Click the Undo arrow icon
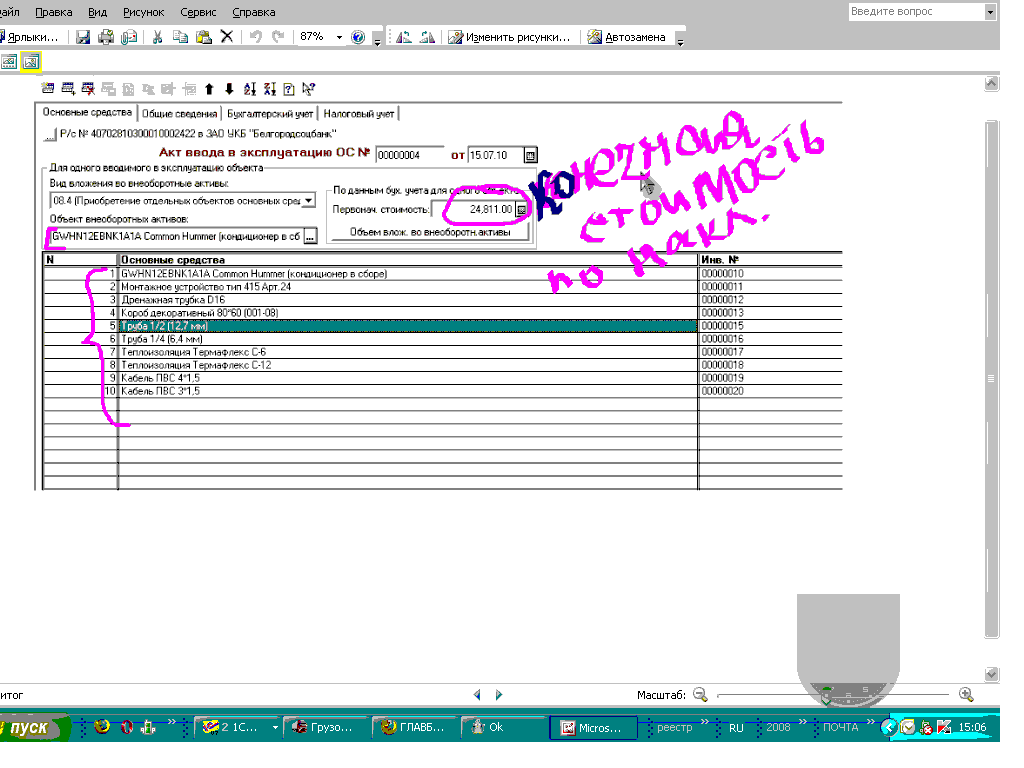The height and width of the screenshot is (768, 1024). point(256,37)
